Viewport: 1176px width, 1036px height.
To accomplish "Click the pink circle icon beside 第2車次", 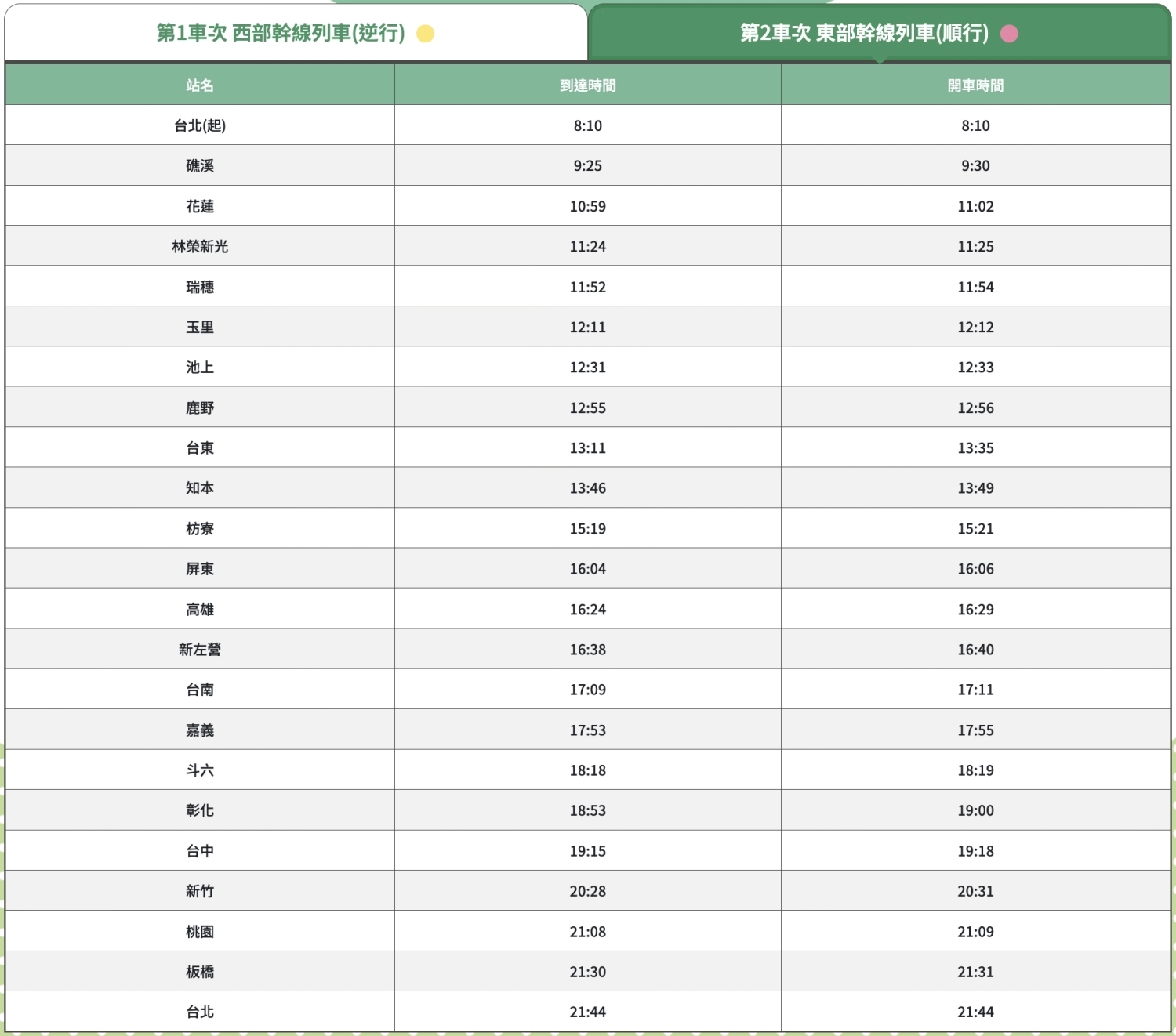I will (1010, 34).
